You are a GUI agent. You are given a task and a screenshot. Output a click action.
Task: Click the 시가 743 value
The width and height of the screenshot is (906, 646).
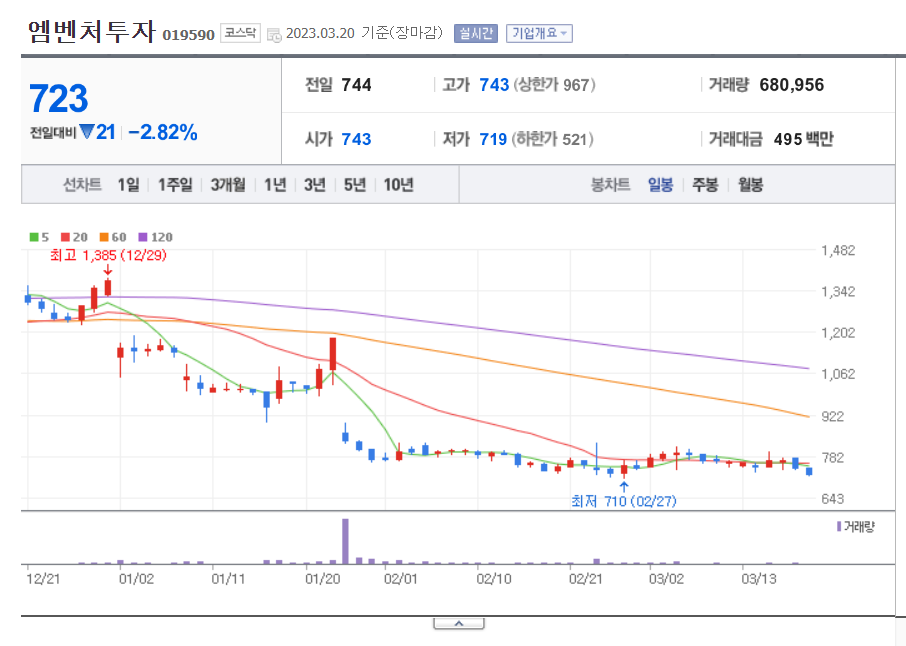[356, 139]
